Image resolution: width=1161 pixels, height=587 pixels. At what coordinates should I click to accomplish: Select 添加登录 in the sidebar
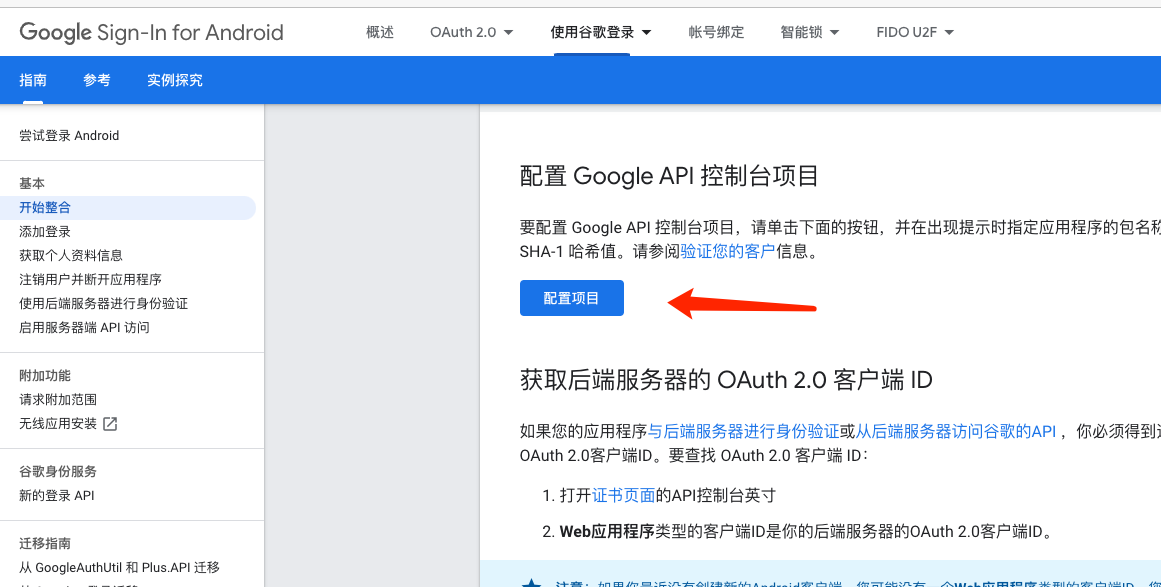point(45,232)
